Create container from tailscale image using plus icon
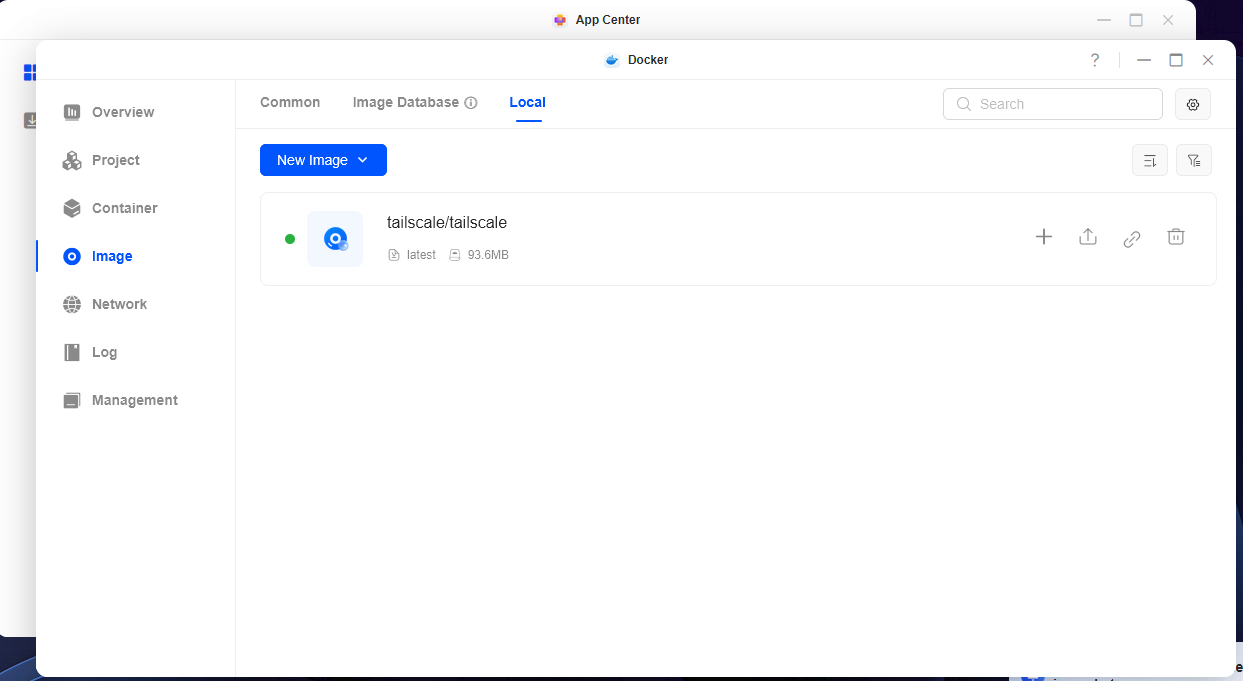The height and width of the screenshot is (681, 1243). click(x=1044, y=237)
